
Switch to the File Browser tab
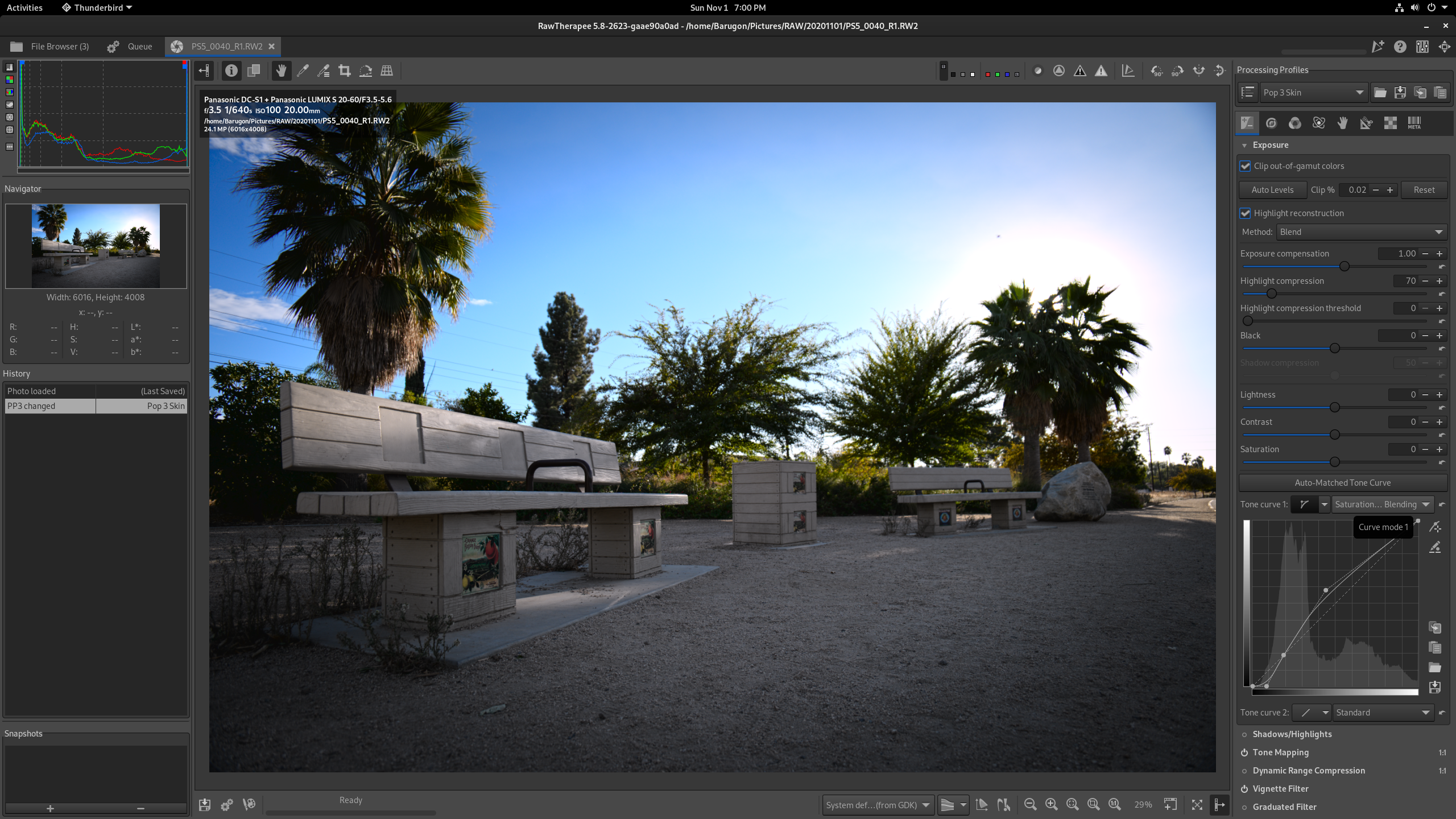click(50, 47)
